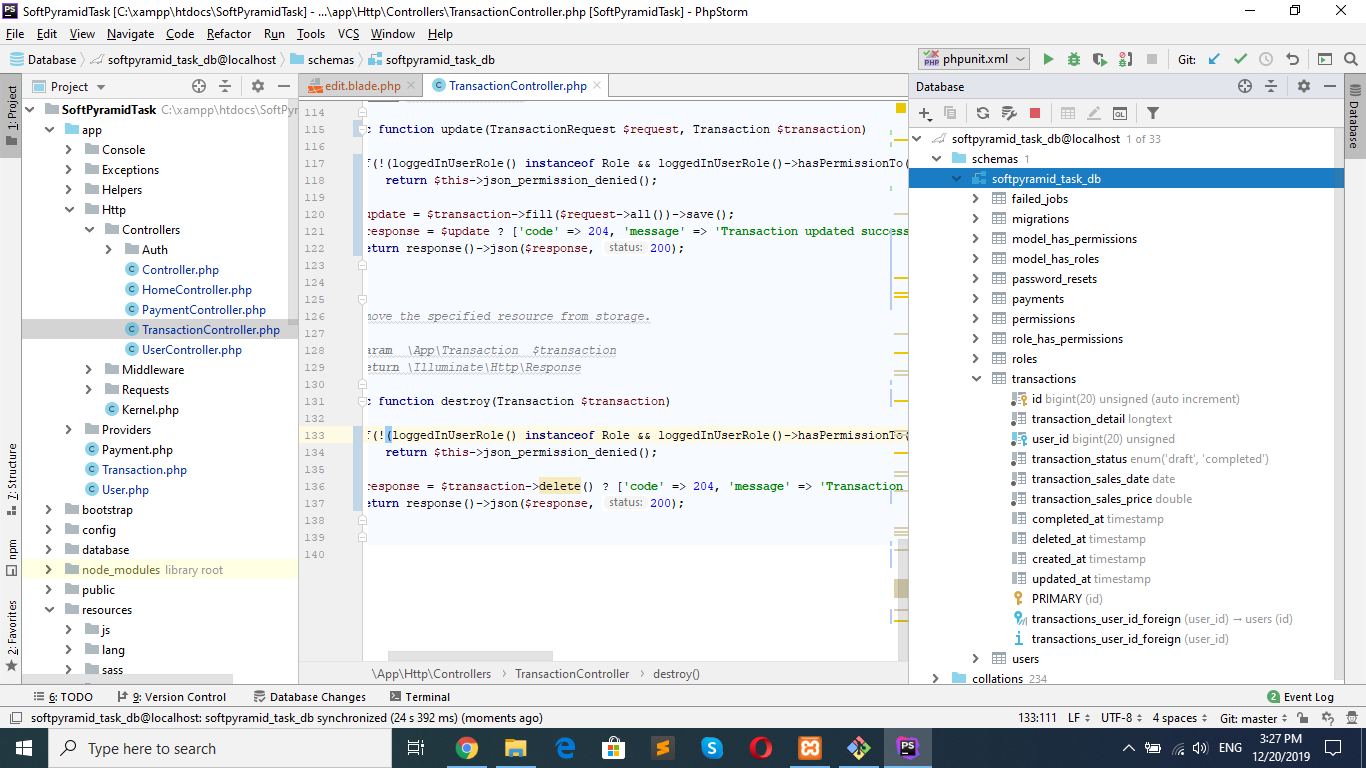1366x768 pixels.
Task: Hide the Database panel with minus icon
Action: tap(1329, 86)
